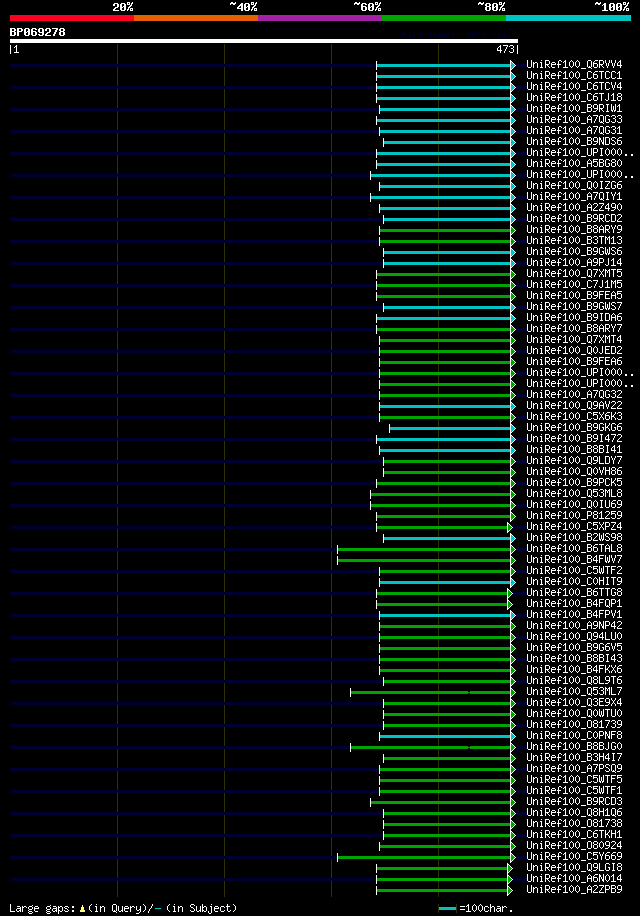Open hit UniRef100_Q7XMT5

pos(574,273)
